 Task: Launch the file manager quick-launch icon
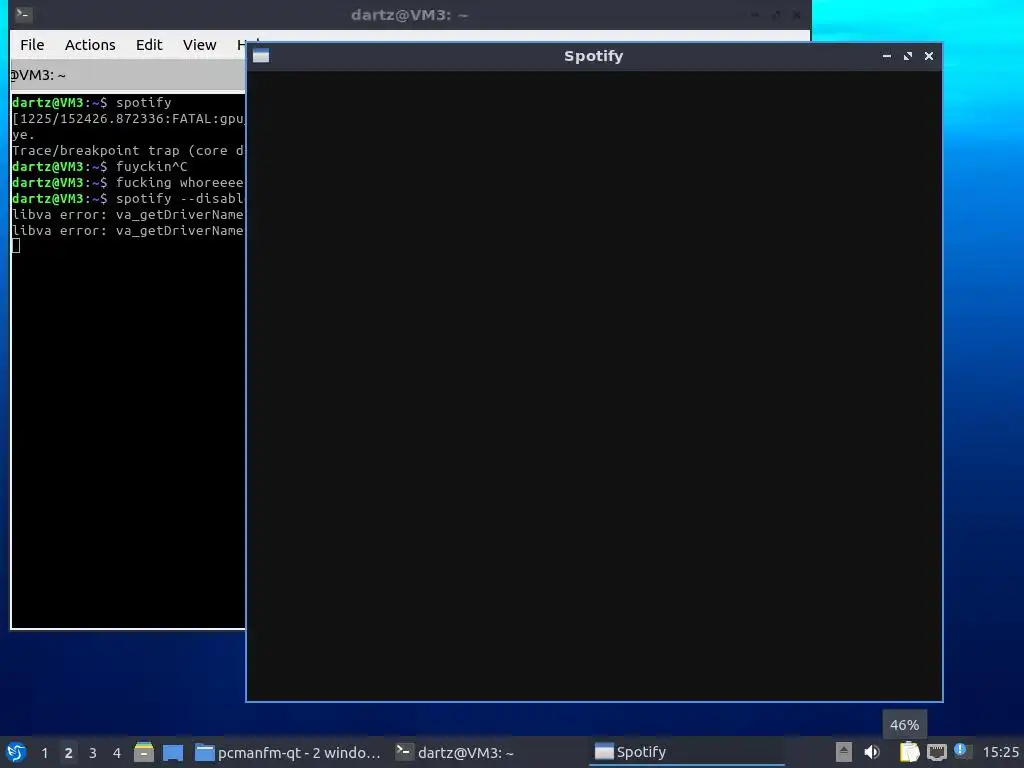coord(144,752)
